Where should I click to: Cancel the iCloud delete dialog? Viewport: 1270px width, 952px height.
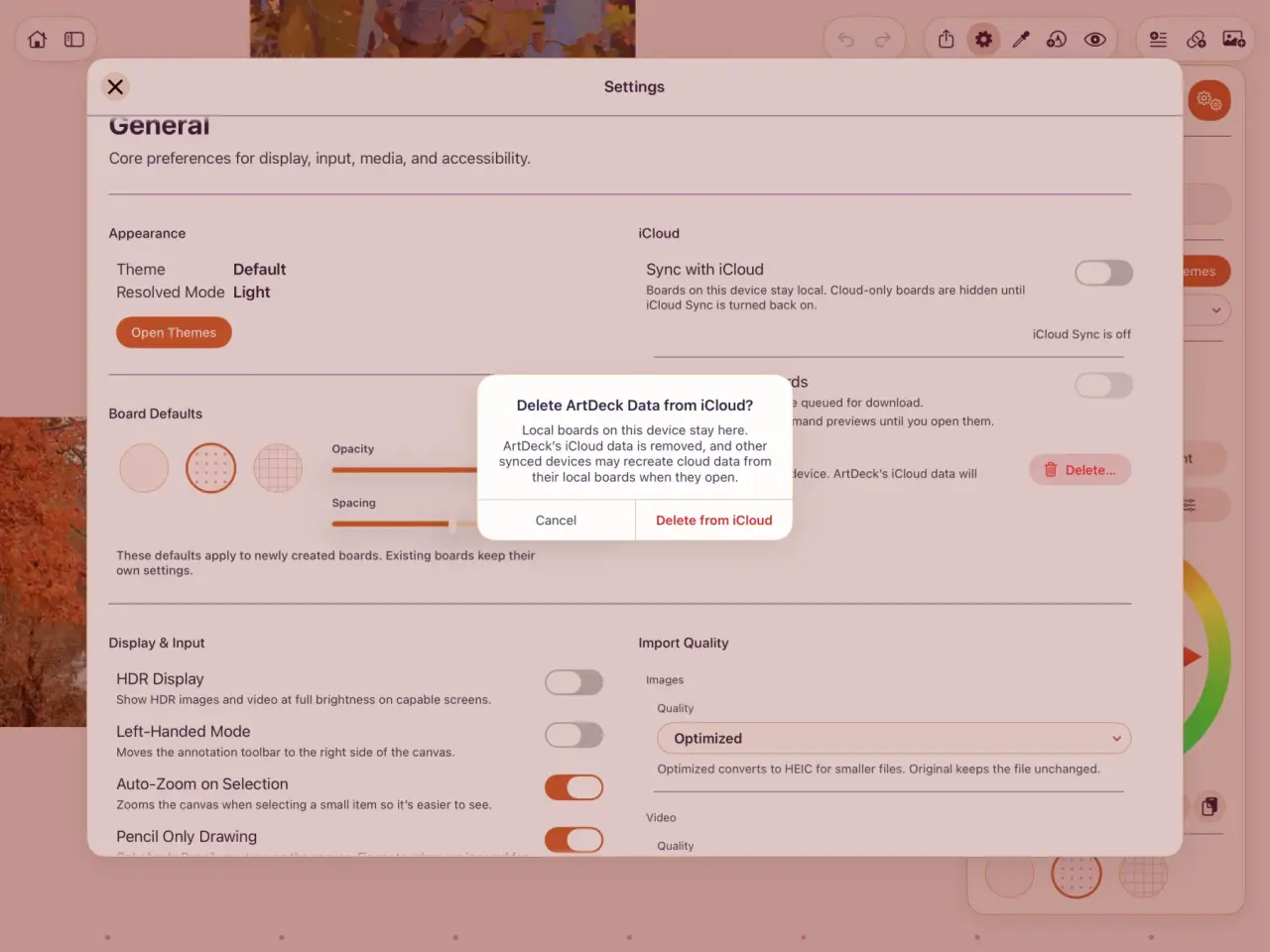tap(556, 521)
